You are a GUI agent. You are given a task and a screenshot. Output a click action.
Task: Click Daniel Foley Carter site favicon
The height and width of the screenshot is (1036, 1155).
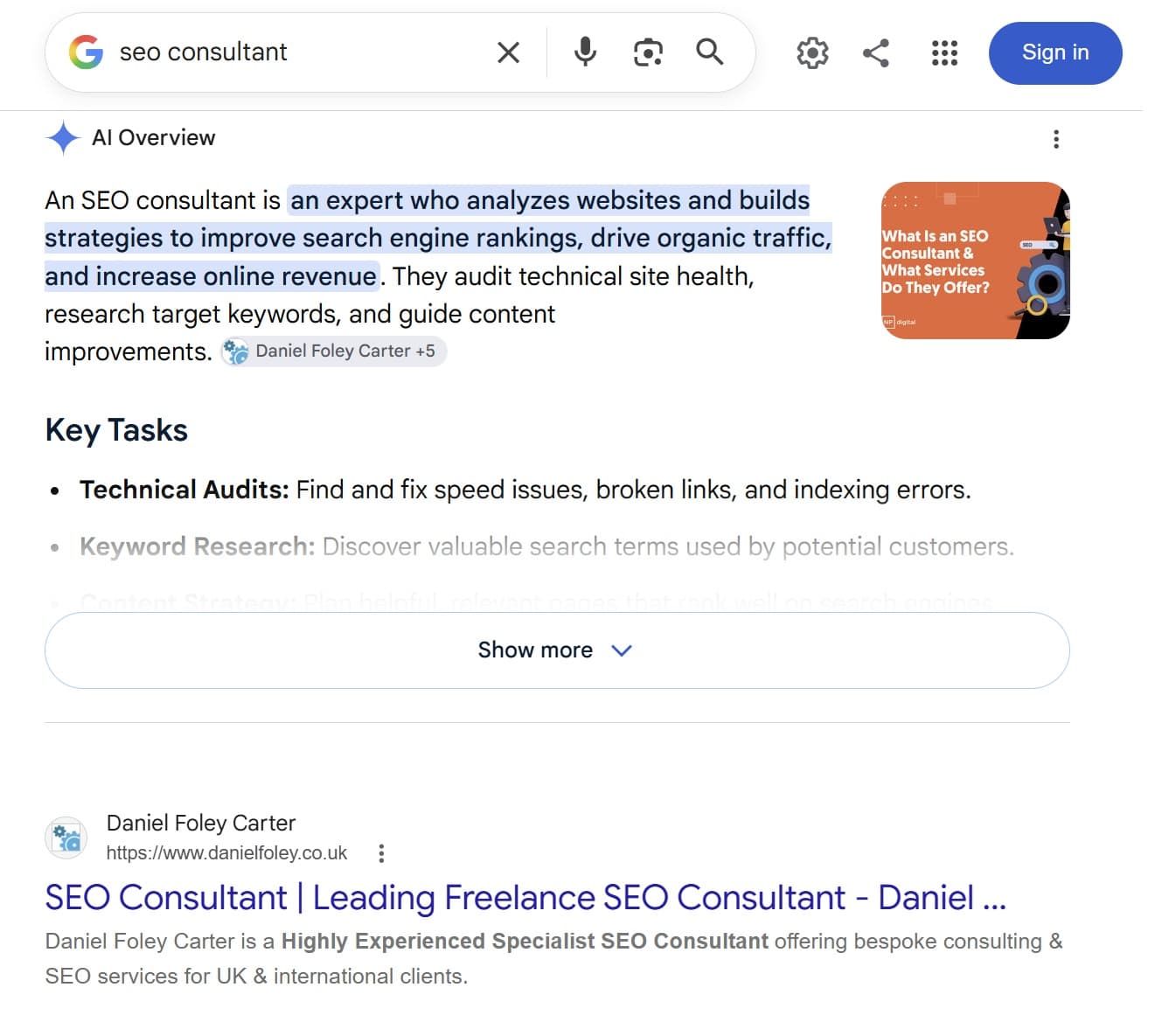66,838
